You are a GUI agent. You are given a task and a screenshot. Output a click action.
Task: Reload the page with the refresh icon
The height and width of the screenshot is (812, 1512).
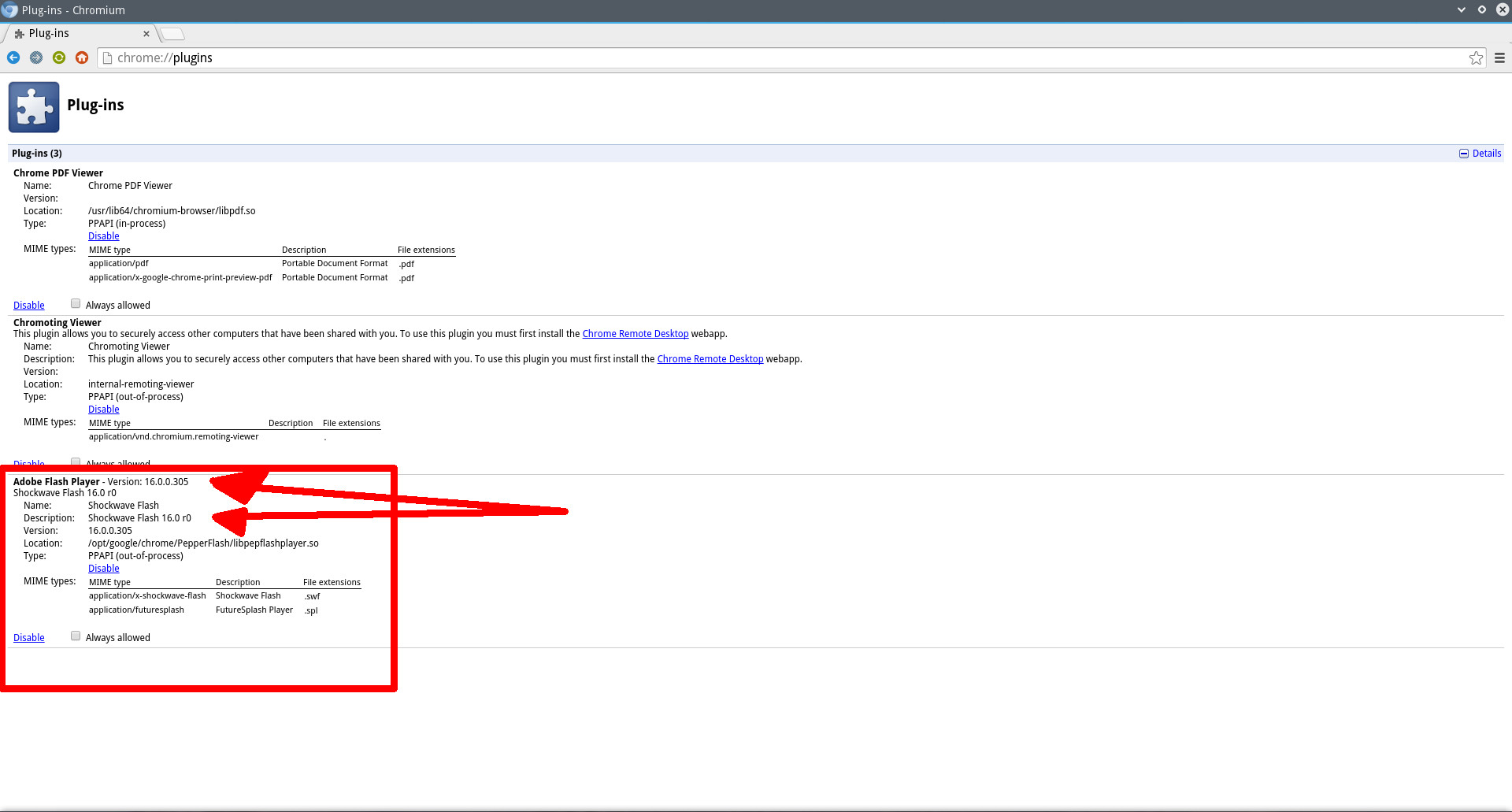click(x=59, y=57)
